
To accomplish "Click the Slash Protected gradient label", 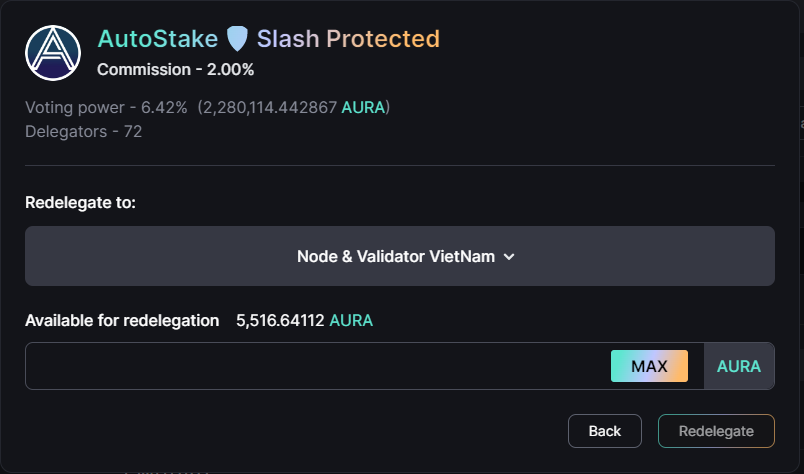I will click(348, 39).
